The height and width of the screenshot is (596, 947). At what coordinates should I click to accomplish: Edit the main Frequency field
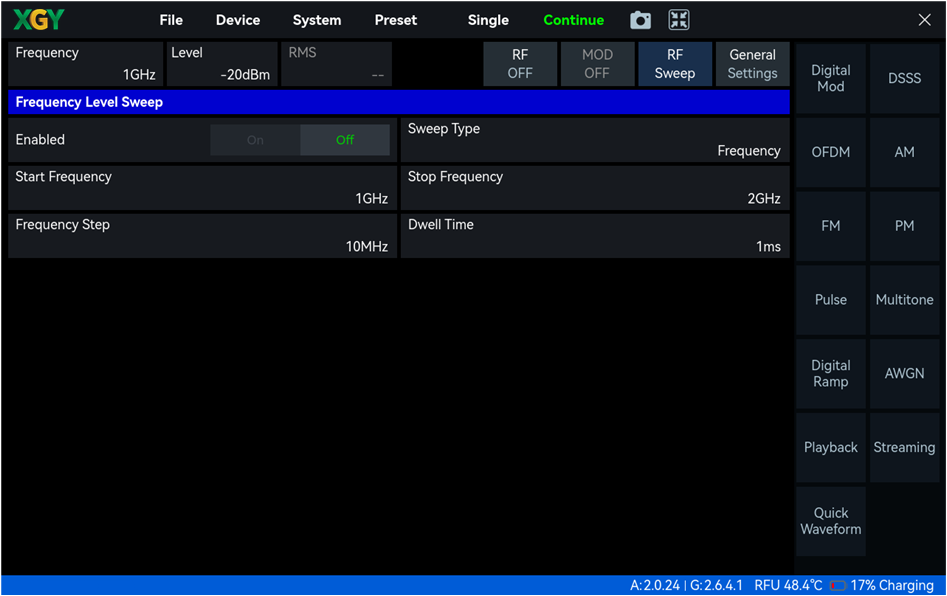click(86, 64)
